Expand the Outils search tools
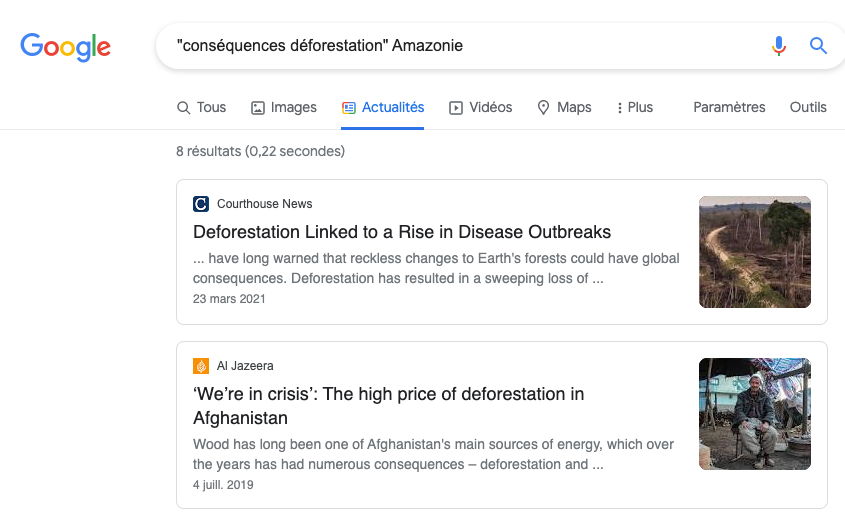Image resolution: width=845 pixels, height=518 pixels. click(808, 108)
